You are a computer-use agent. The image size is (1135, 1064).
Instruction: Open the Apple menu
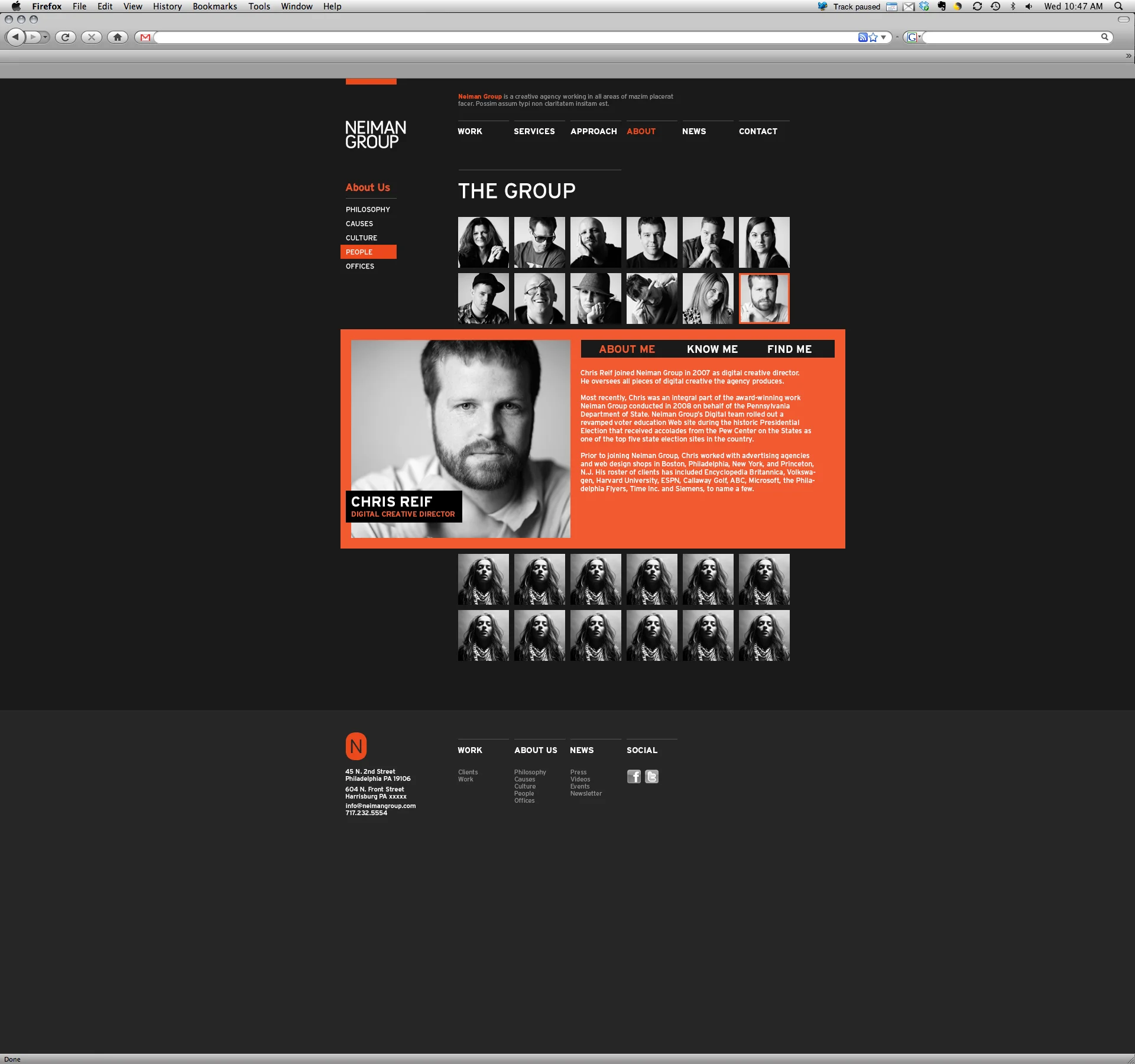click(x=16, y=6)
